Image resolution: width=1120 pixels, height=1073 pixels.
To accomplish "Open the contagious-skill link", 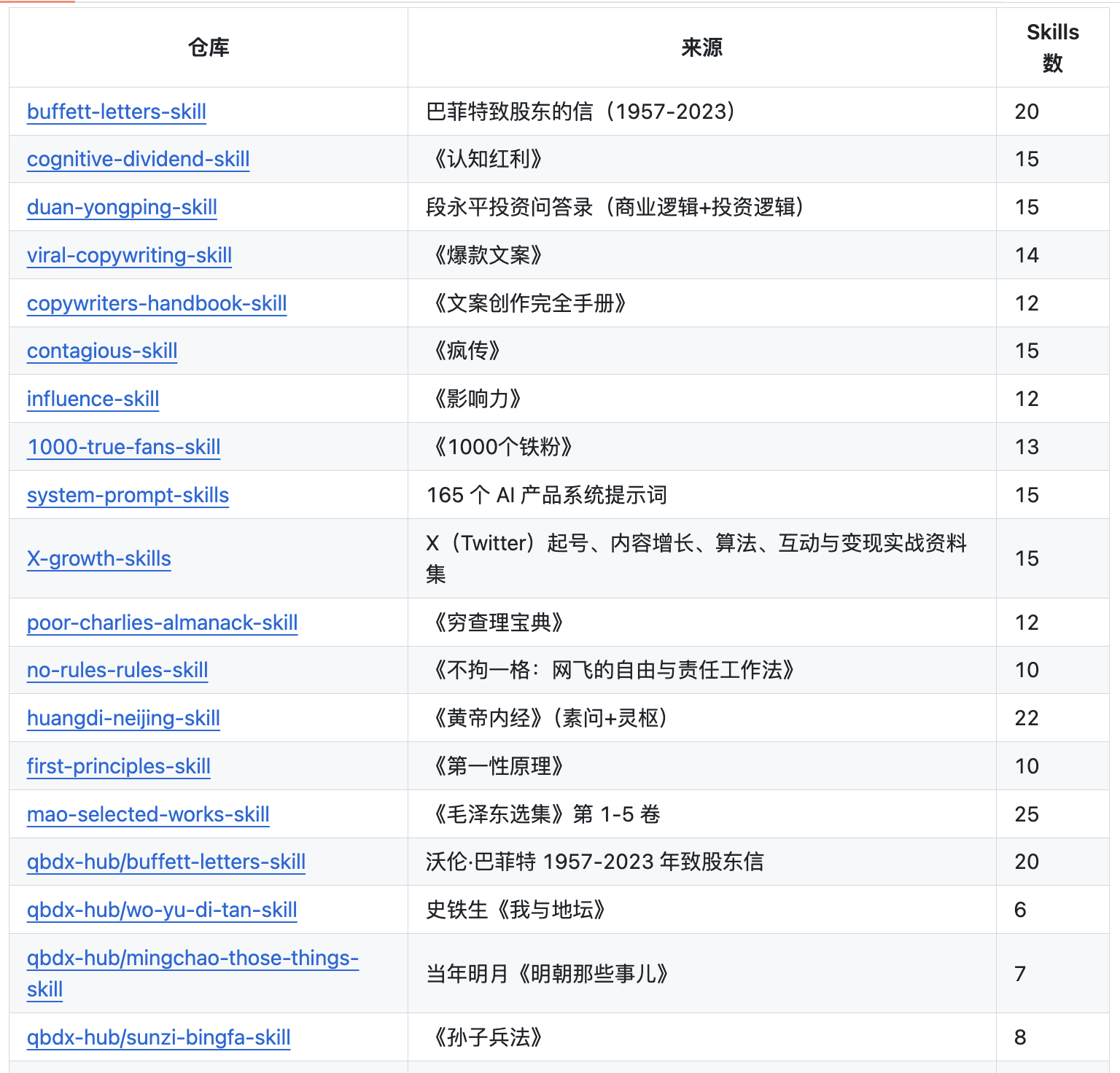I will point(102,351).
